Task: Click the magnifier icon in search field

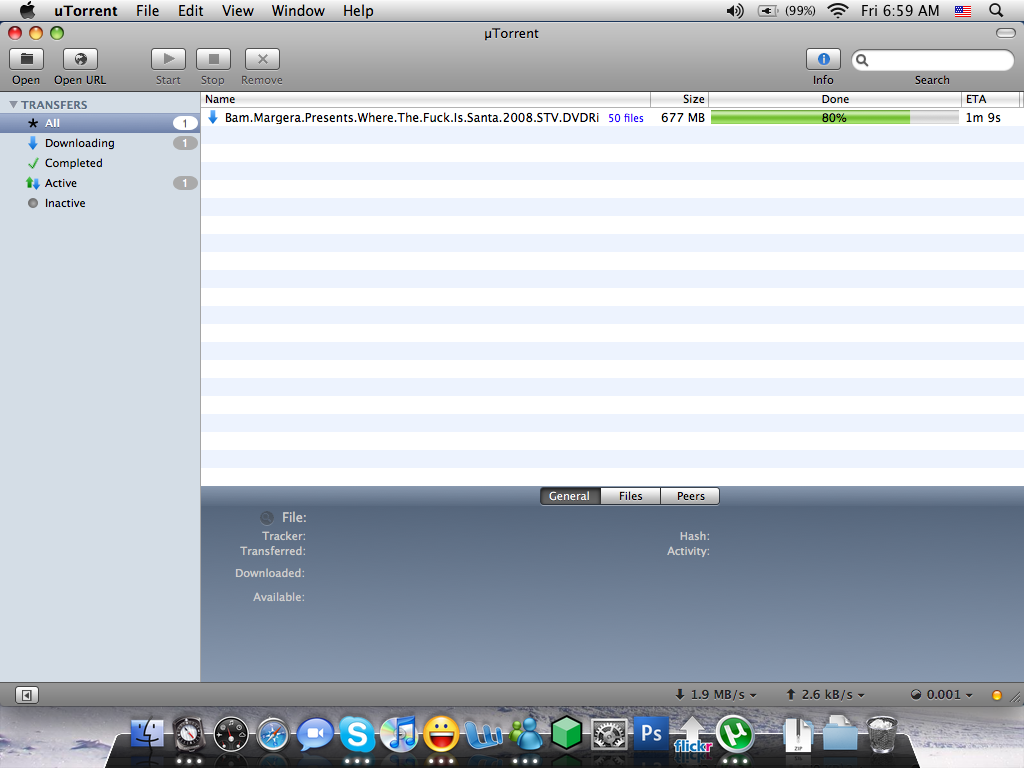Action: coord(862,60)
